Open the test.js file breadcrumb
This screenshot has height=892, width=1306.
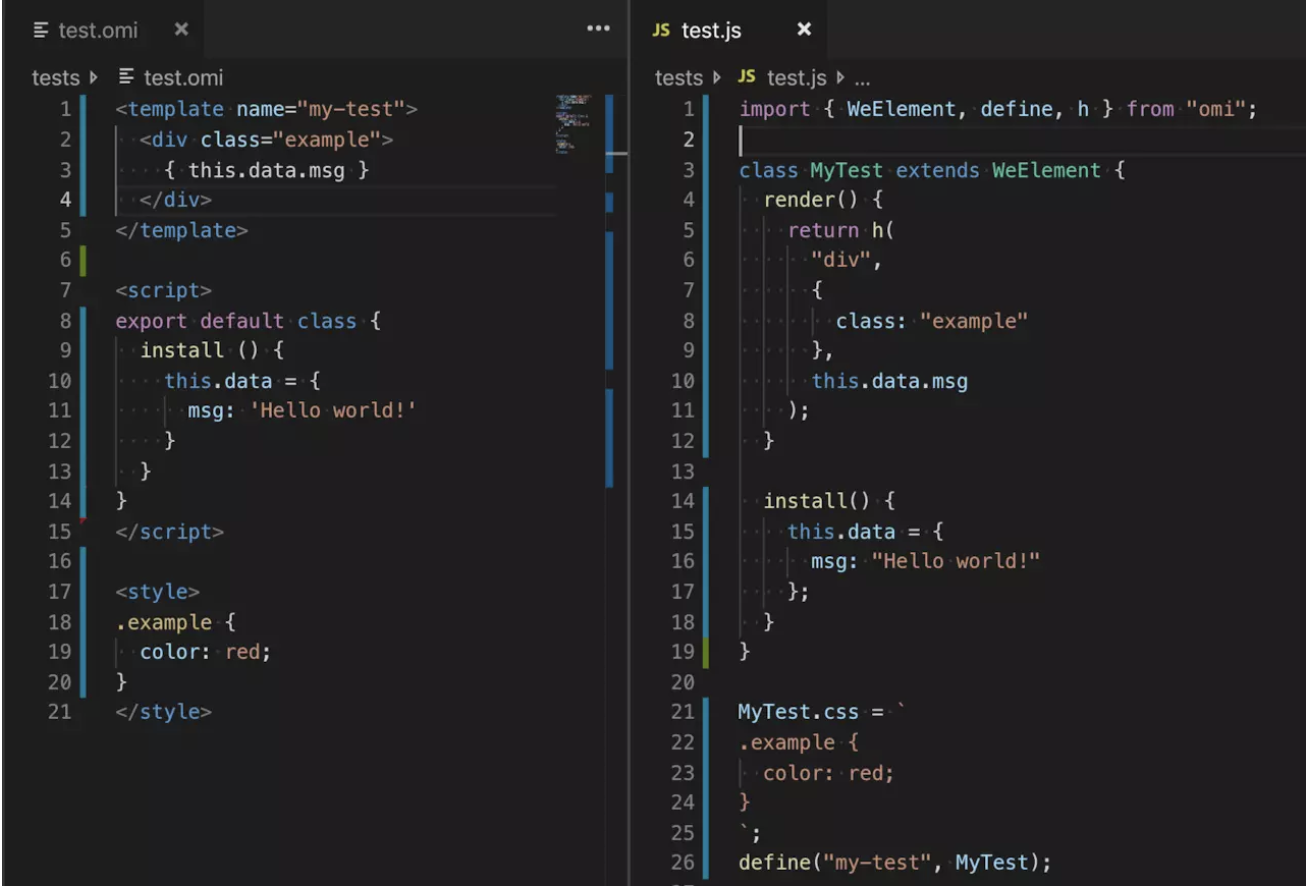(x=797, y=77)
